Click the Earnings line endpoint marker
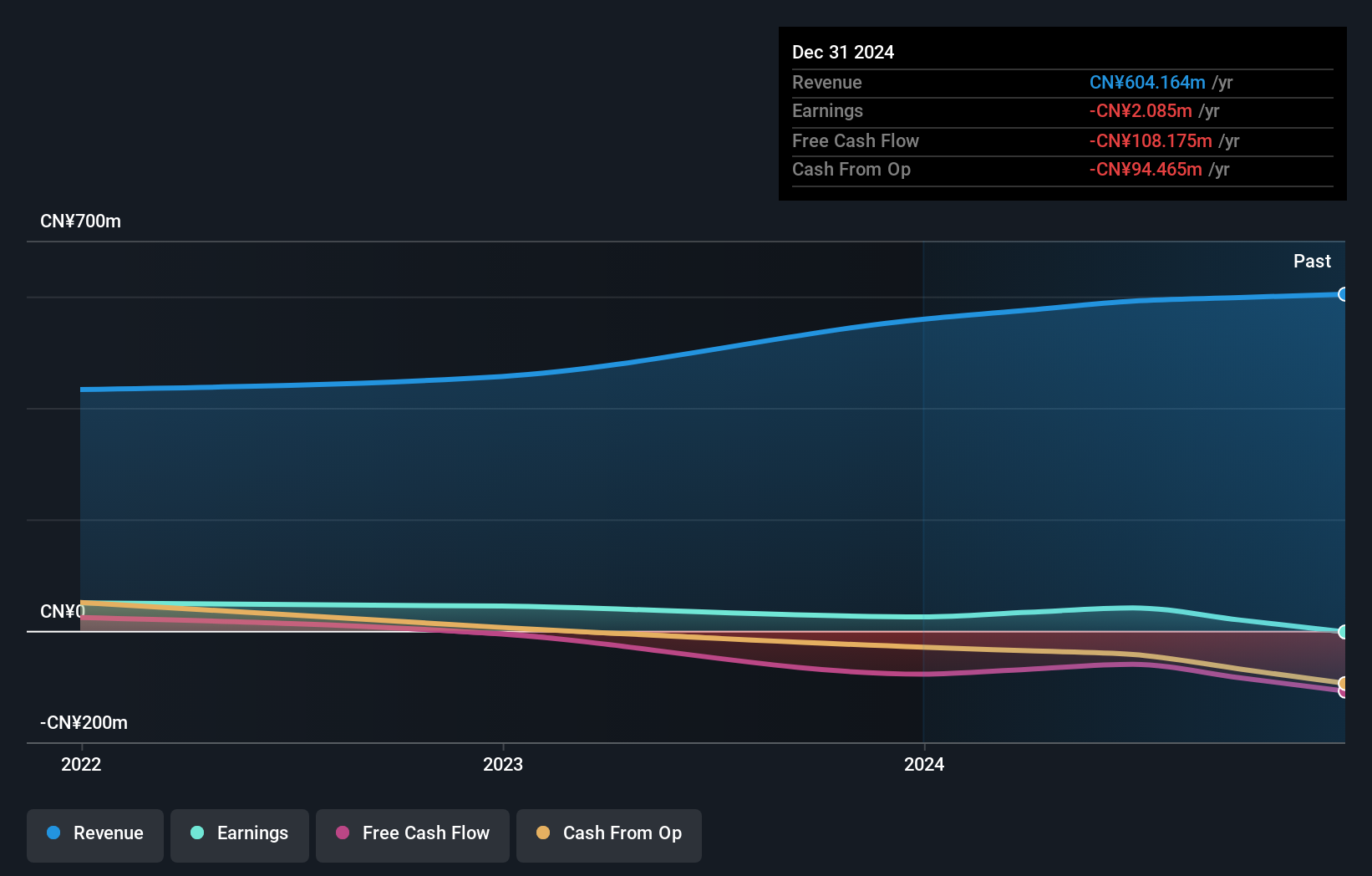 click(x=1343, y=632)
